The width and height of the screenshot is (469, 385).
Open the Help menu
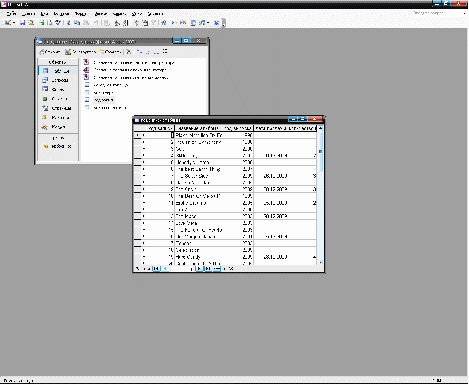click(x=155, y=14)
